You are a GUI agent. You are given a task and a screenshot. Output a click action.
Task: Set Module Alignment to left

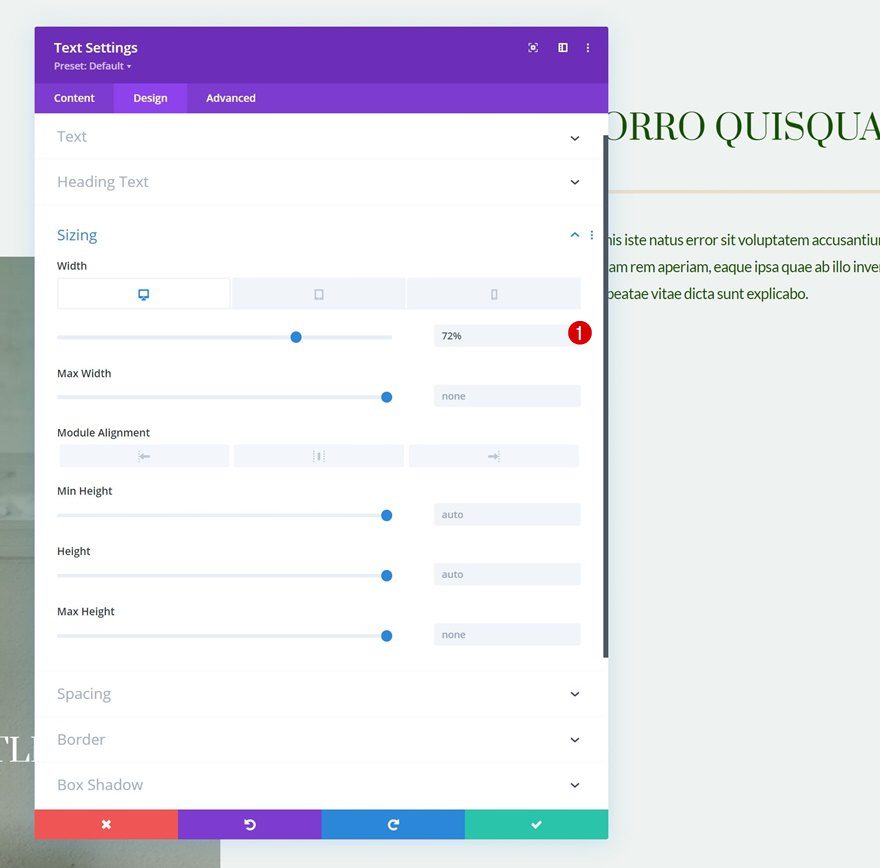coord(143,455)
